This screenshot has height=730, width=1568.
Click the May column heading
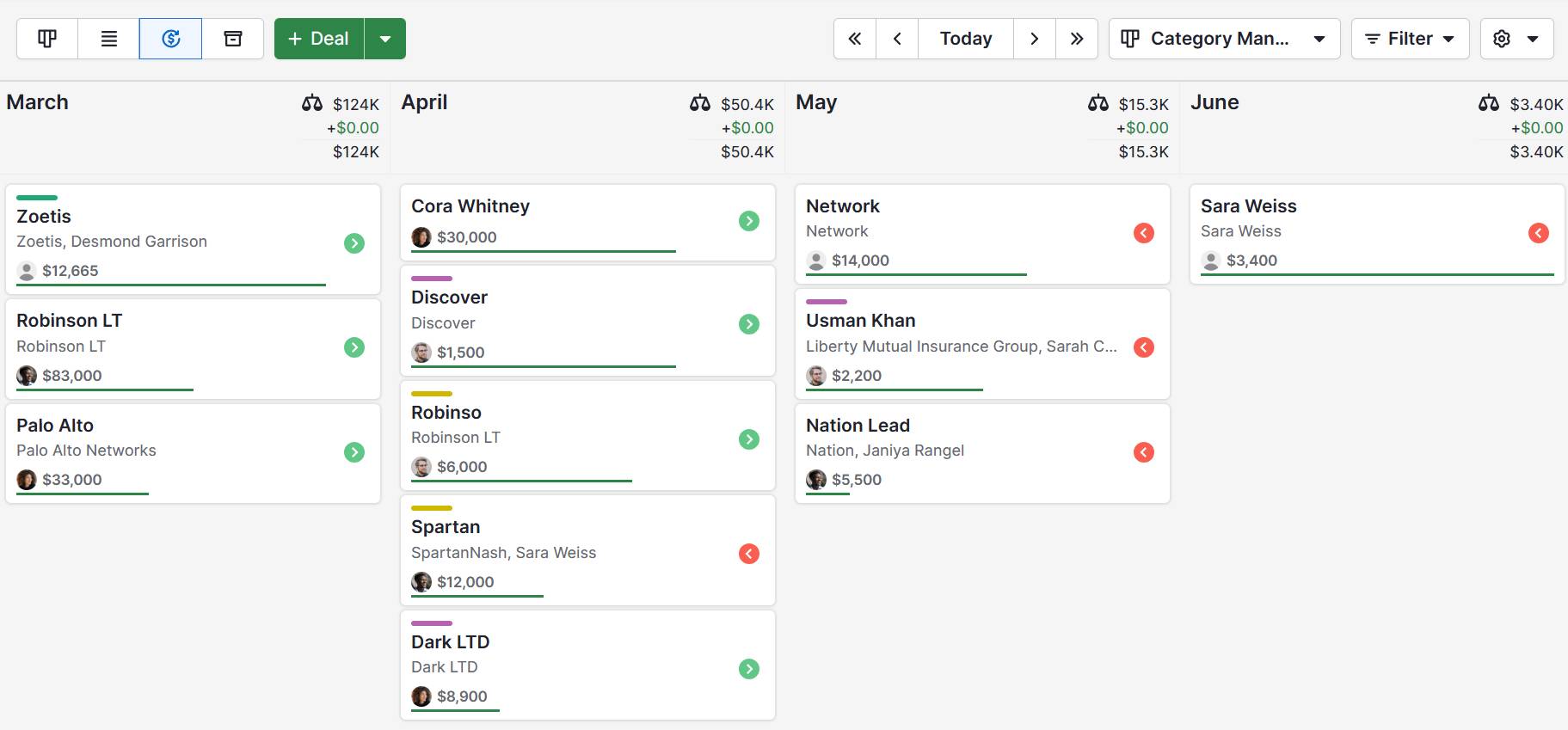pos(816,102)
